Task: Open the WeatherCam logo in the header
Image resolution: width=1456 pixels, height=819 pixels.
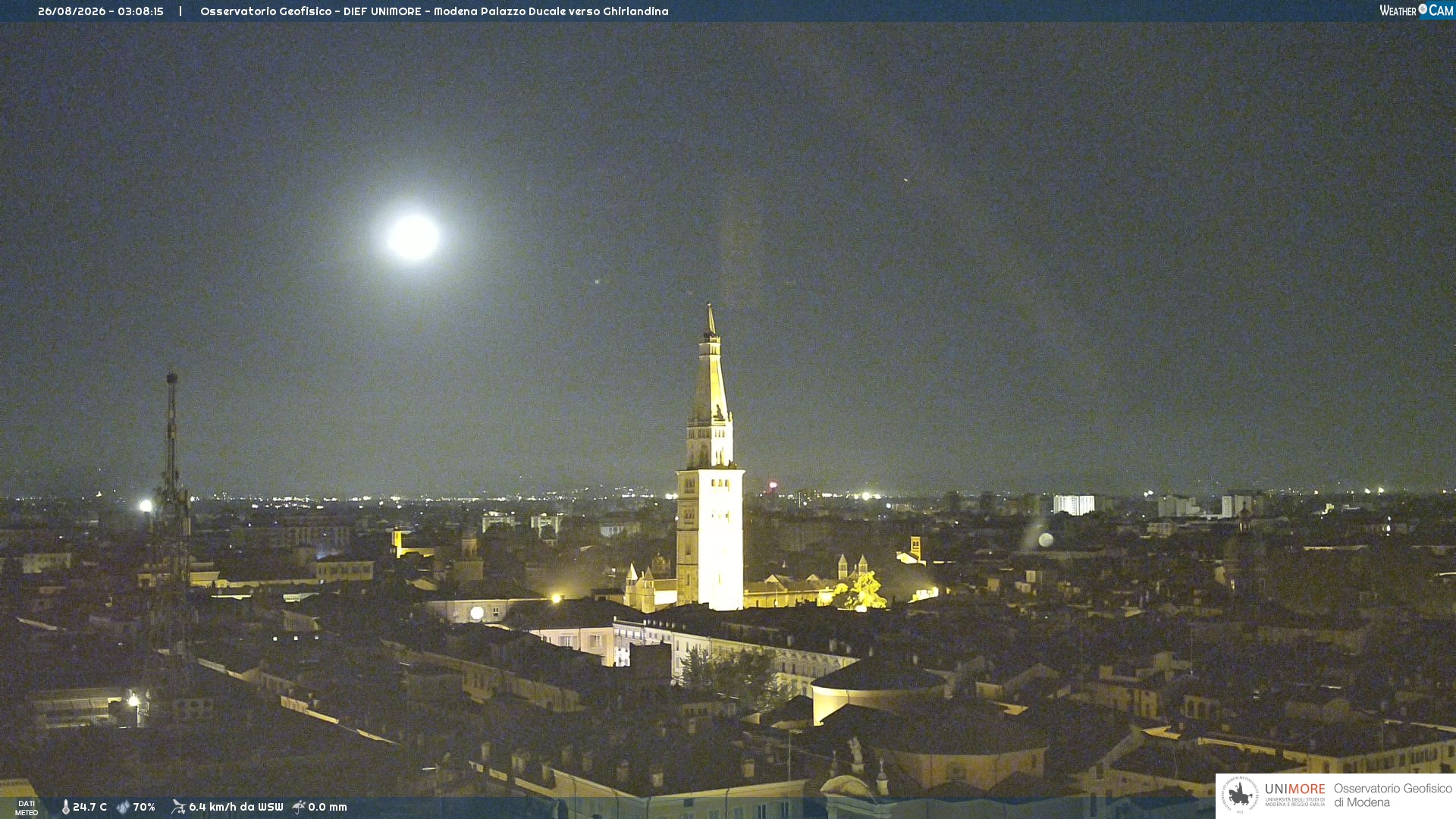Action: [1416, 10]
